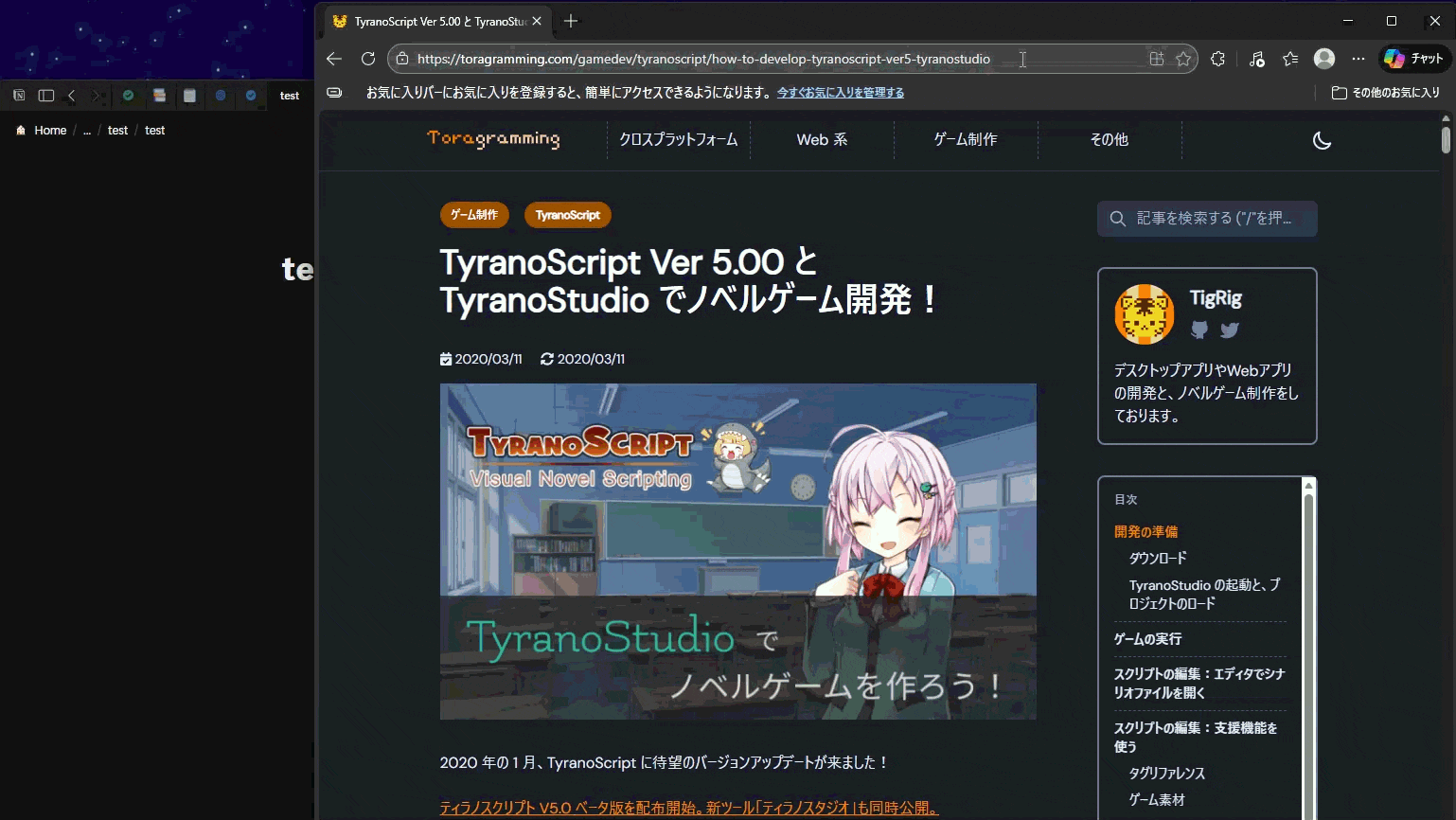Toggle Notion sidebar panel icon

pos(45,96)
